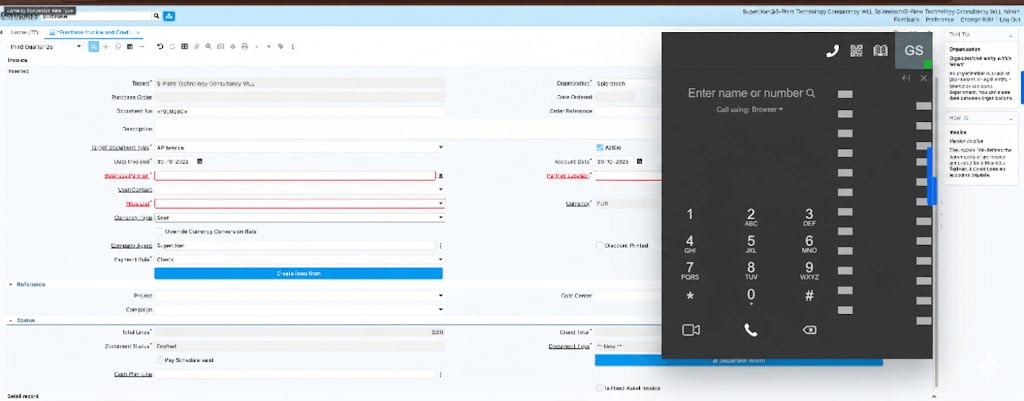Open the Currency Type dropdown
This screenshot has width=1024, height=401.
click(441, 217)
